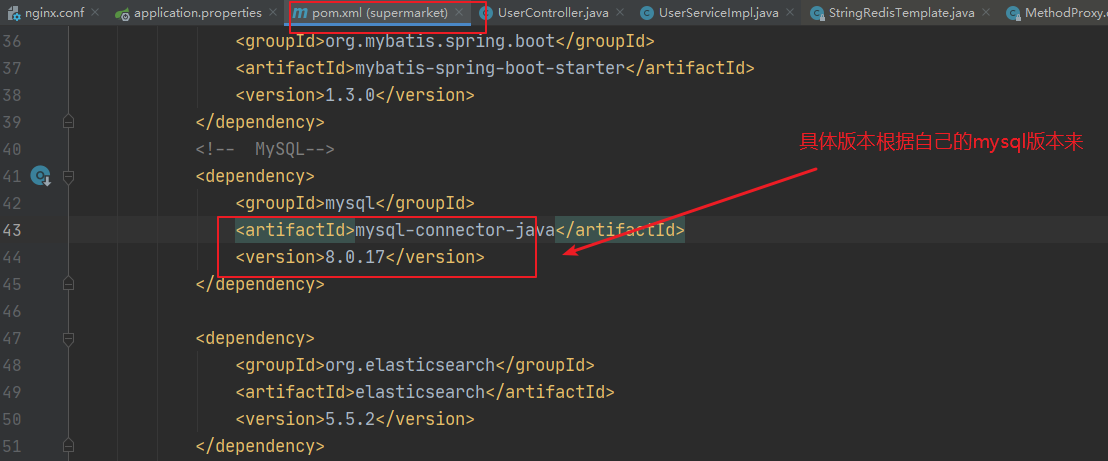This screenshot has width=1108, height=461.
Task: Close the UserController.java tab
Action: 620,13
